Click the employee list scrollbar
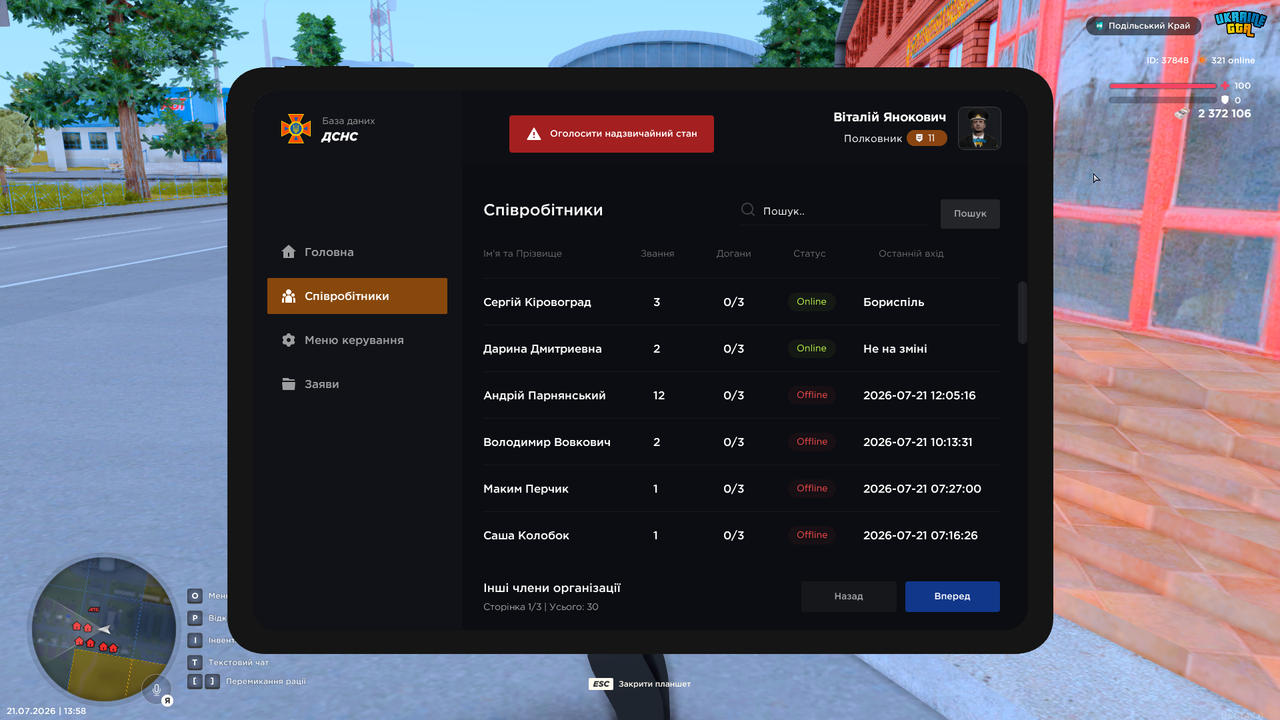 (1022, 313)
